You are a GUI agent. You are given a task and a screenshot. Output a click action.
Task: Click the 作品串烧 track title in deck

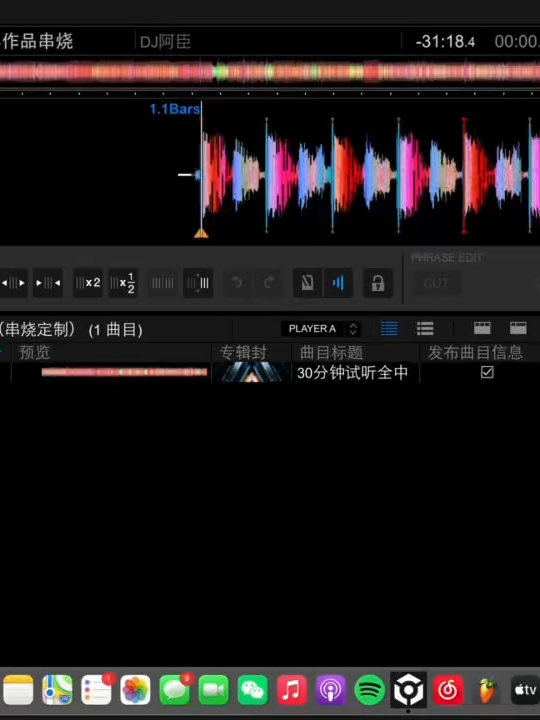[38, 41]
